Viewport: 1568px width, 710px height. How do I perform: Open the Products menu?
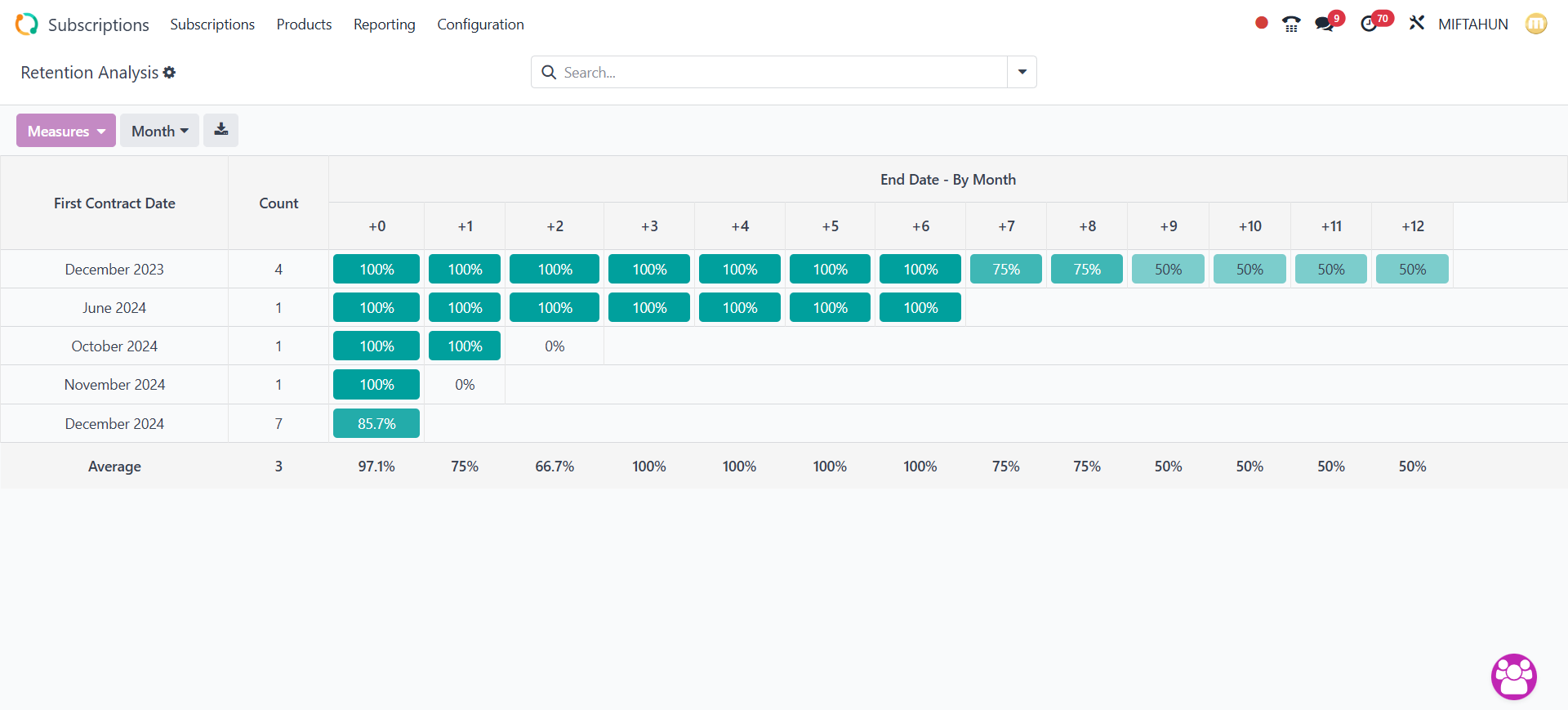(304, 25)
